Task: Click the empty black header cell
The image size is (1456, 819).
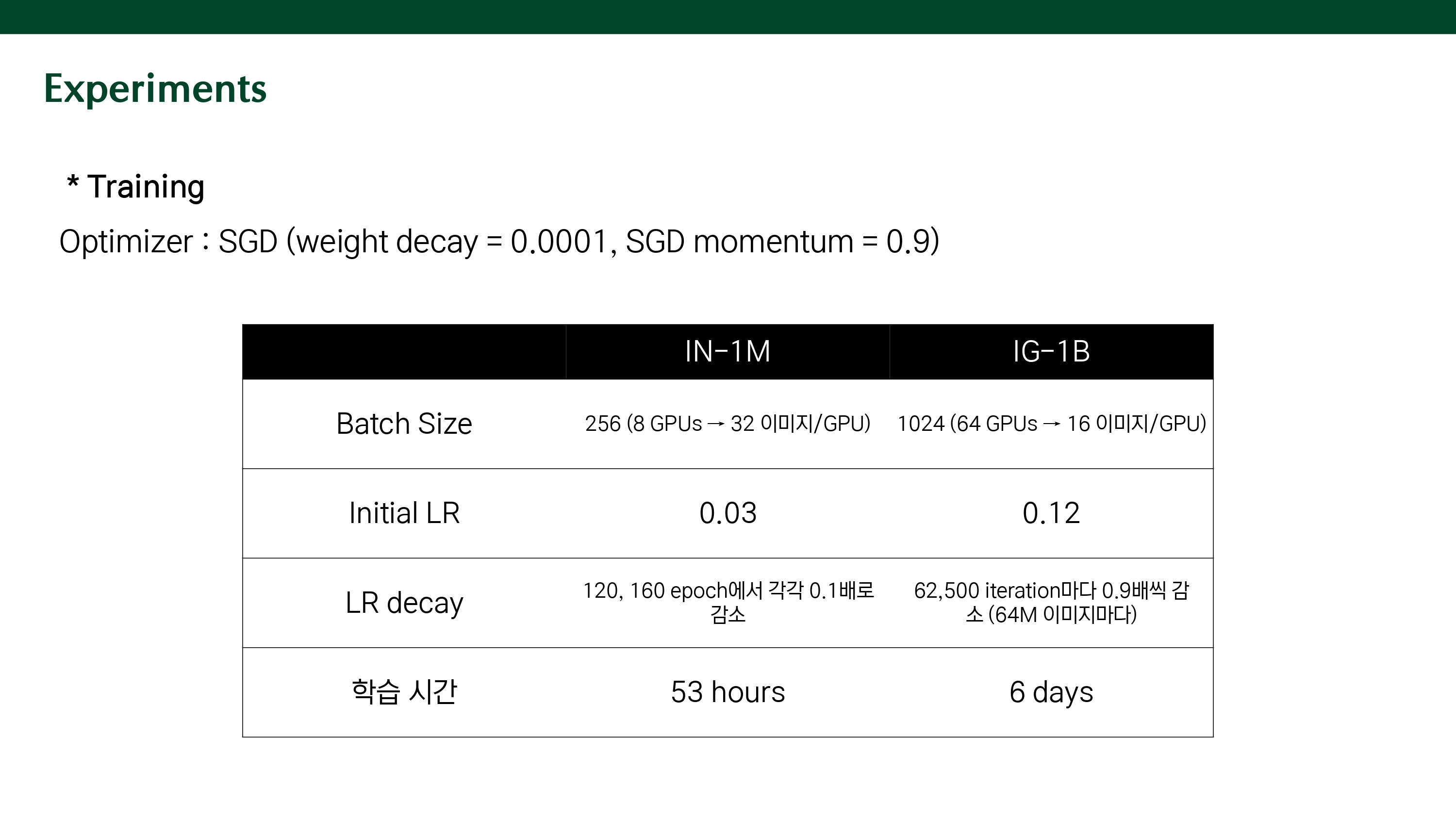Action: click(x=404, y=352)
